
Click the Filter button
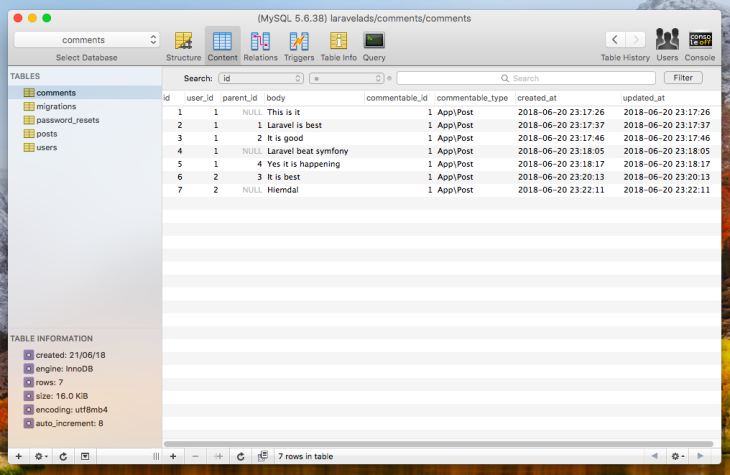tap(683, 78)
